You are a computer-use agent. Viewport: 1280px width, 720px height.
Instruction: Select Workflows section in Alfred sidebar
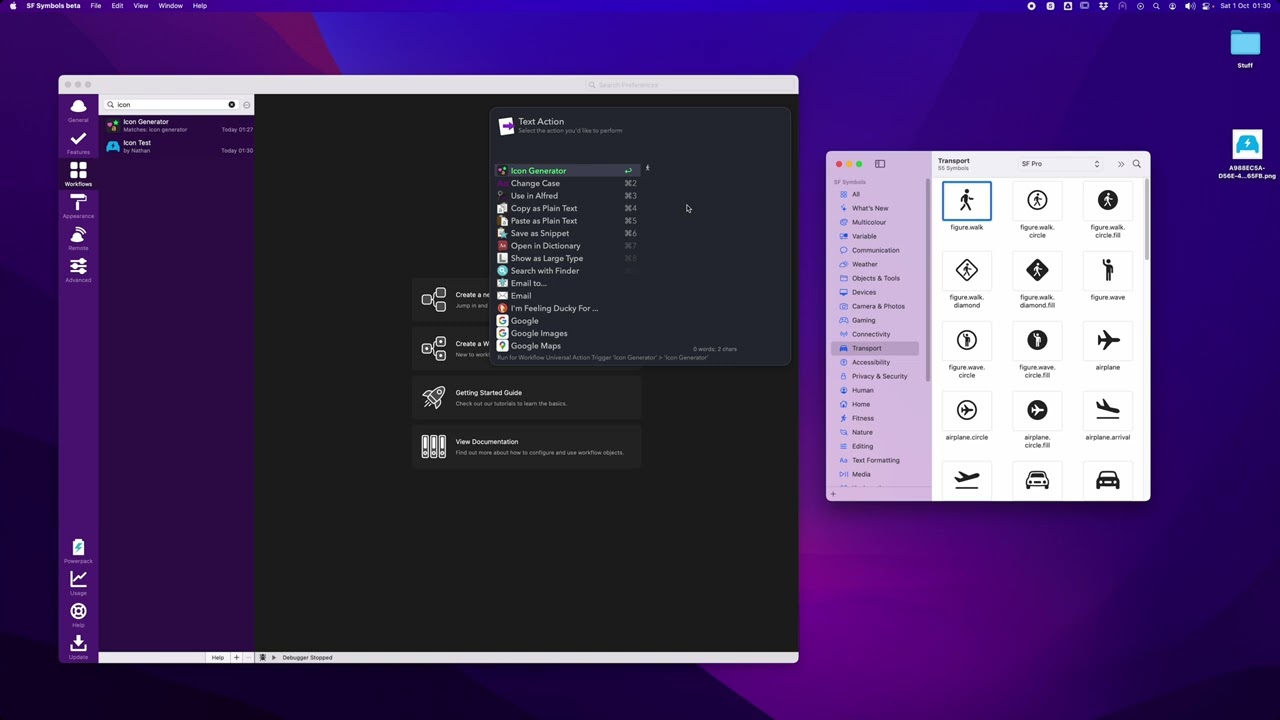coord(78,174)
